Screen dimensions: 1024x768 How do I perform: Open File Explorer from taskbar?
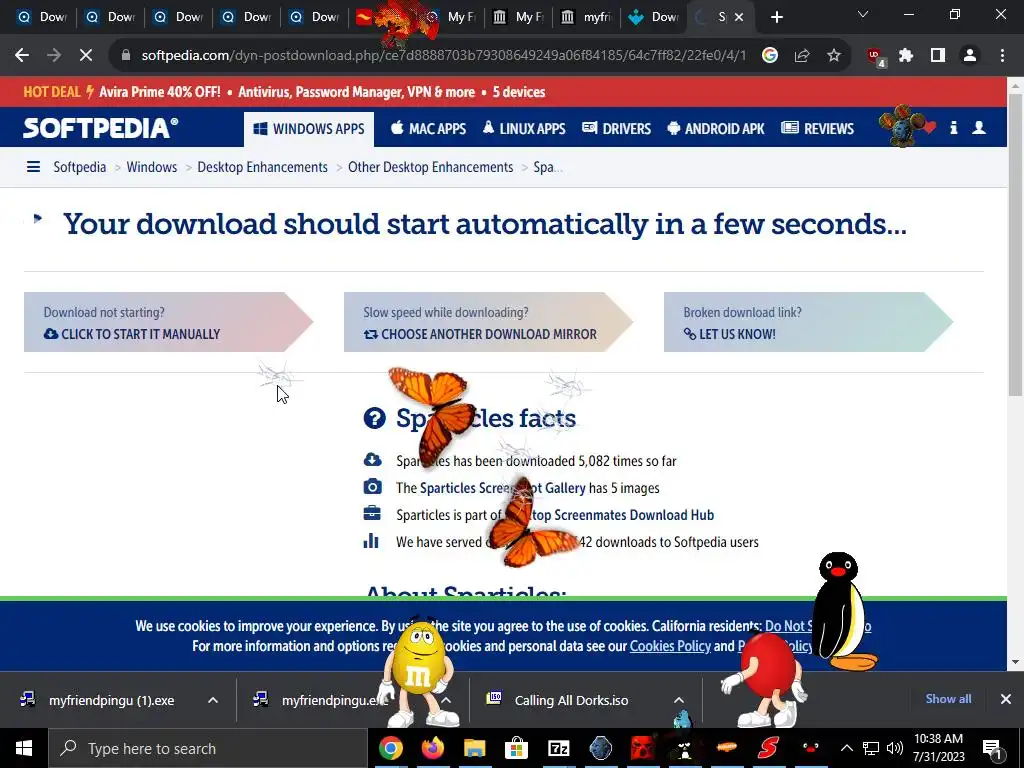click(475, 748)
